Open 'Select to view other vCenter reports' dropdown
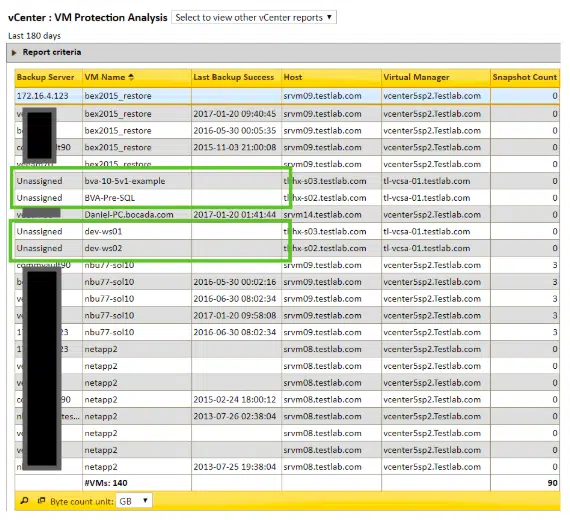Viewport: 570px width, 520px height. pyautogui.click(x=254, y=17)
